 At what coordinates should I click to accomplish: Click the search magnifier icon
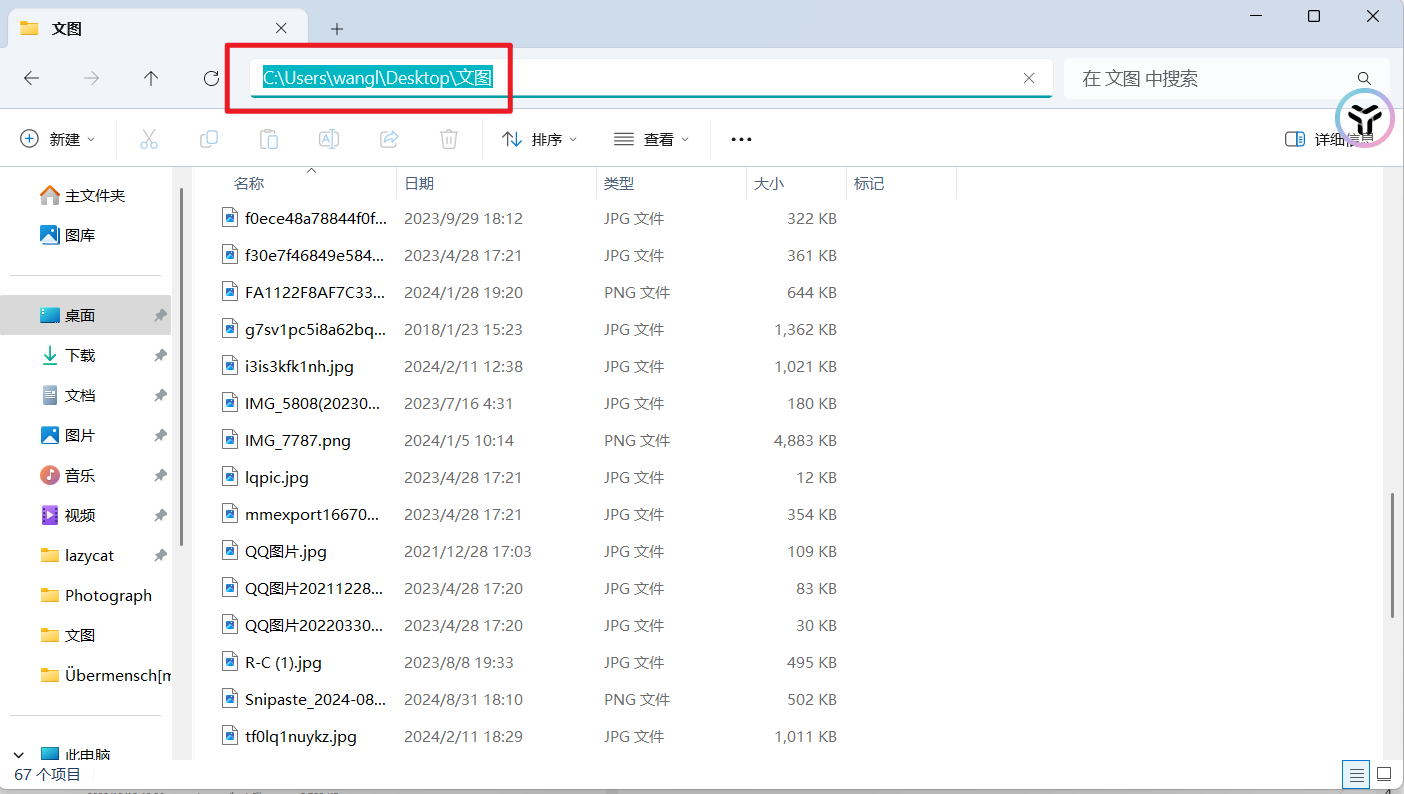point(1364,78)
